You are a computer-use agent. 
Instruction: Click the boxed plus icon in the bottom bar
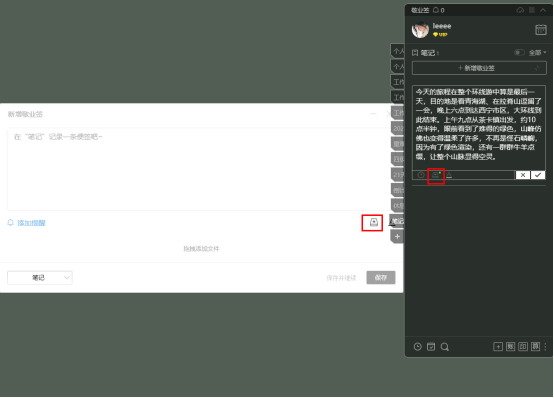point(498,347)
